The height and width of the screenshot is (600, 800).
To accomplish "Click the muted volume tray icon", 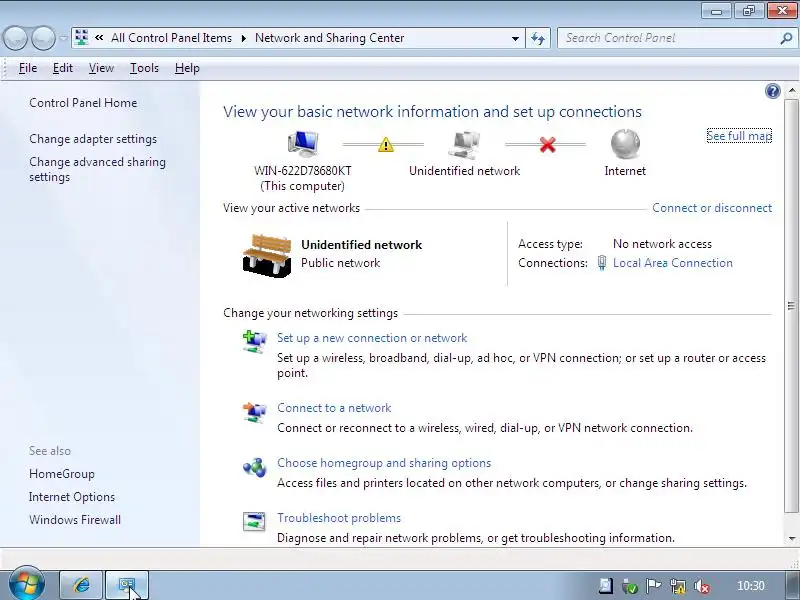I will (x=702, y=586).
